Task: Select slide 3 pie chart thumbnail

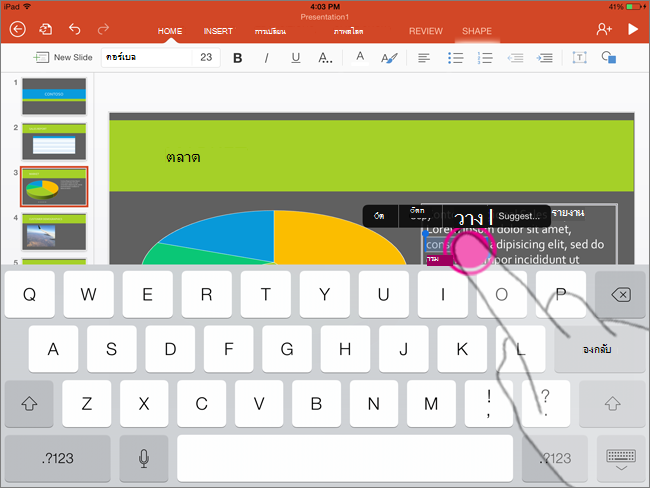Action: [x=54, y=187]
